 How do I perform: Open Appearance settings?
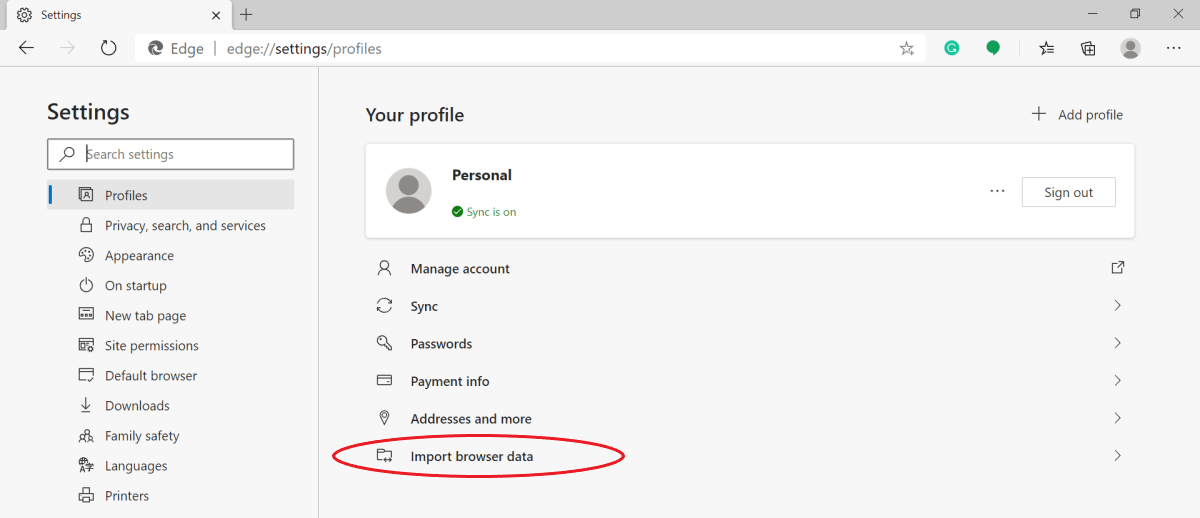pyautogui.click(x=171, y=255)
